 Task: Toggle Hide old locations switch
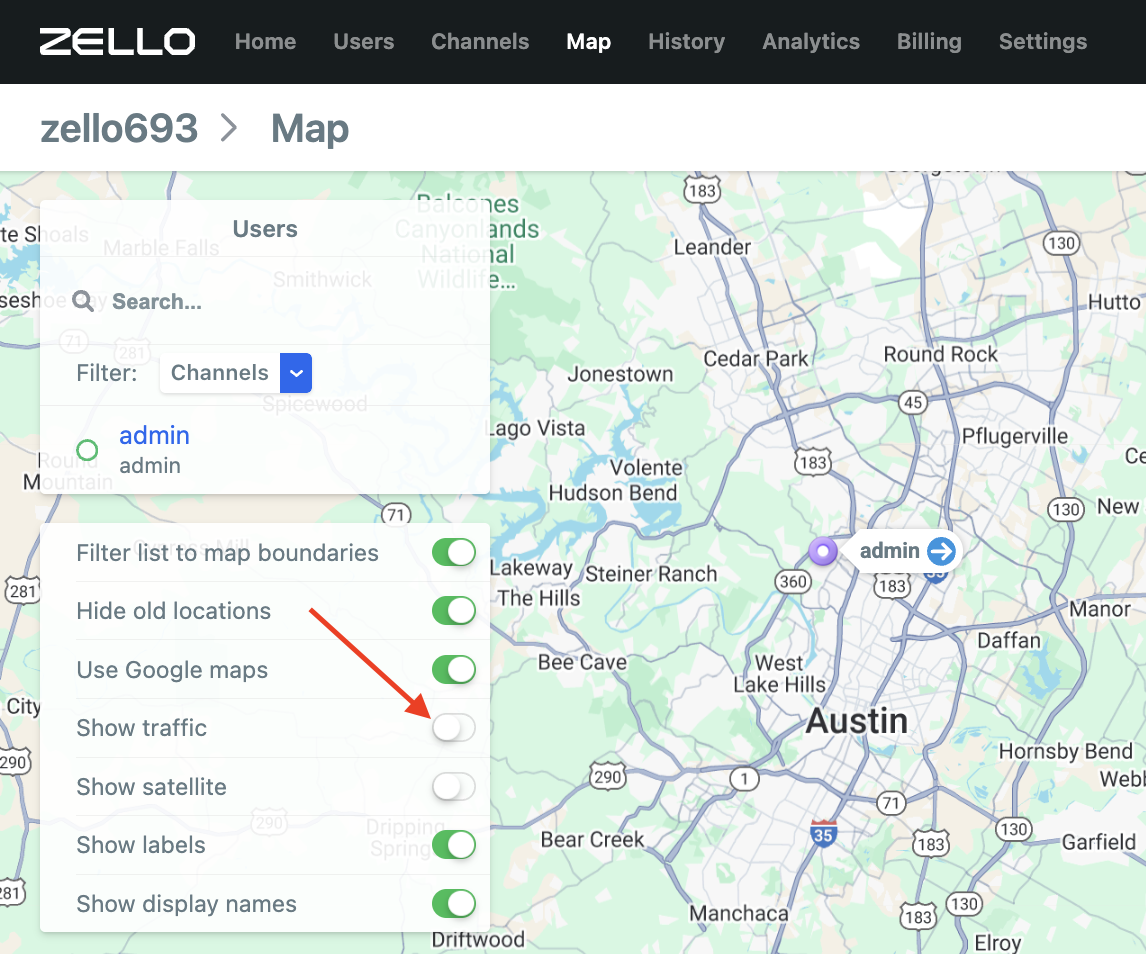(454, 610)
